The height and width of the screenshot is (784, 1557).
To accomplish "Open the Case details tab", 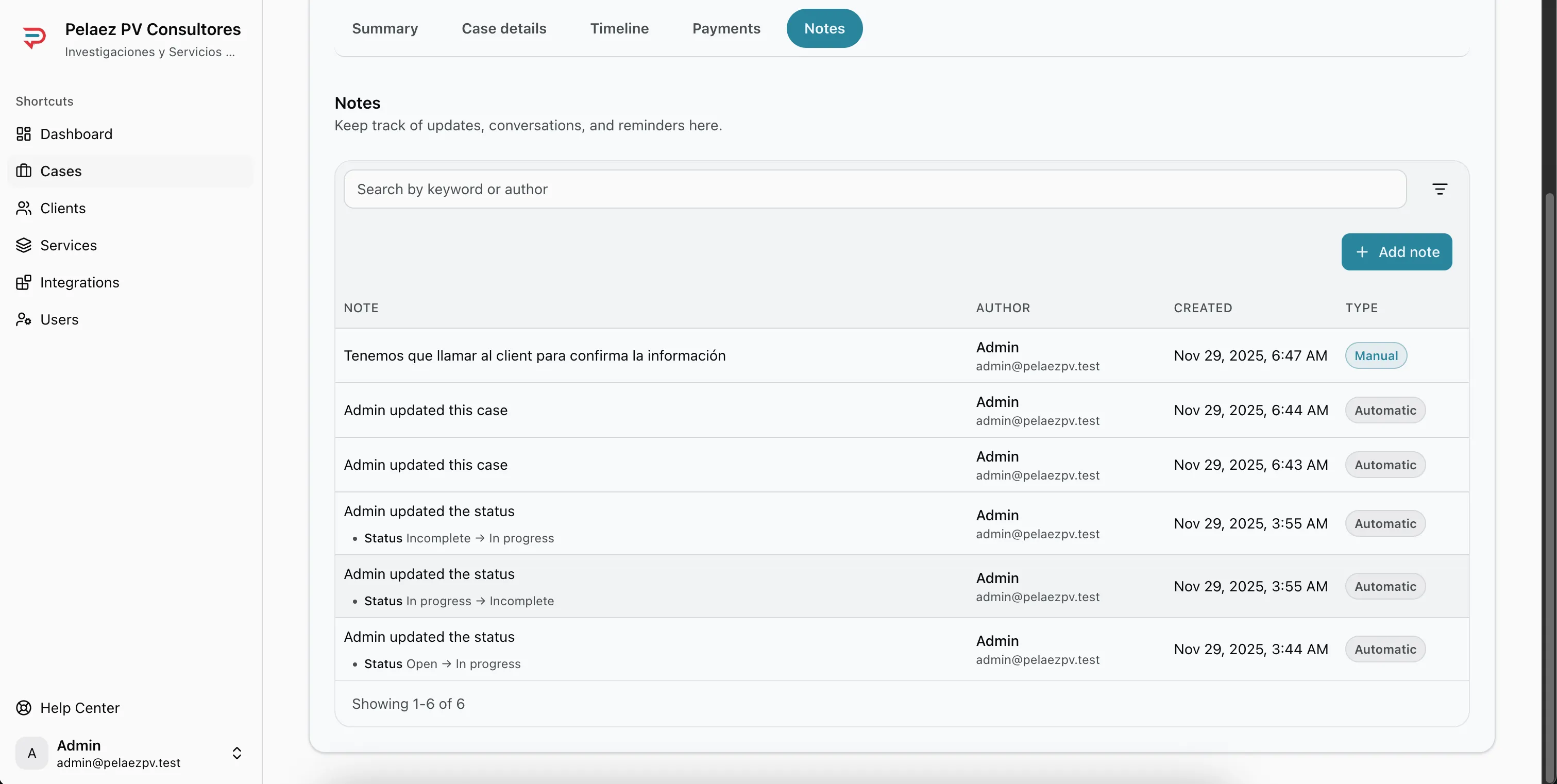I will point(503,28).
